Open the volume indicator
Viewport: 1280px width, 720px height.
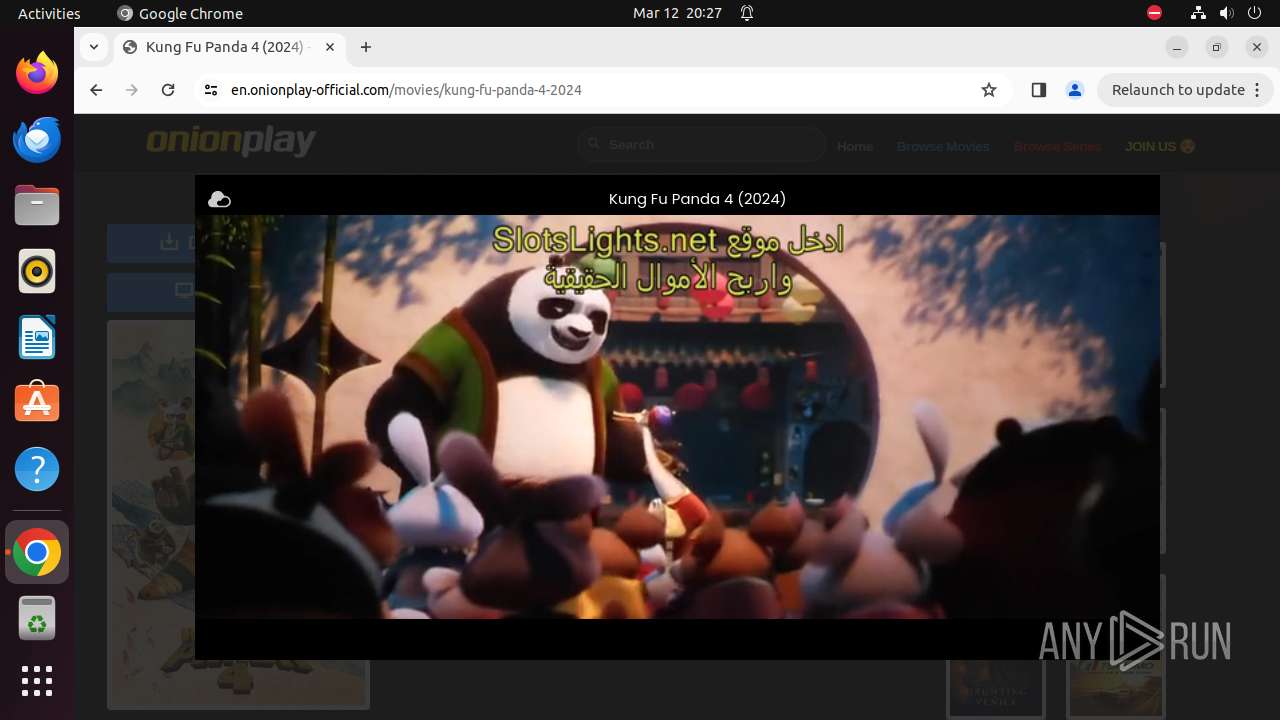(x=1226, y=14)
